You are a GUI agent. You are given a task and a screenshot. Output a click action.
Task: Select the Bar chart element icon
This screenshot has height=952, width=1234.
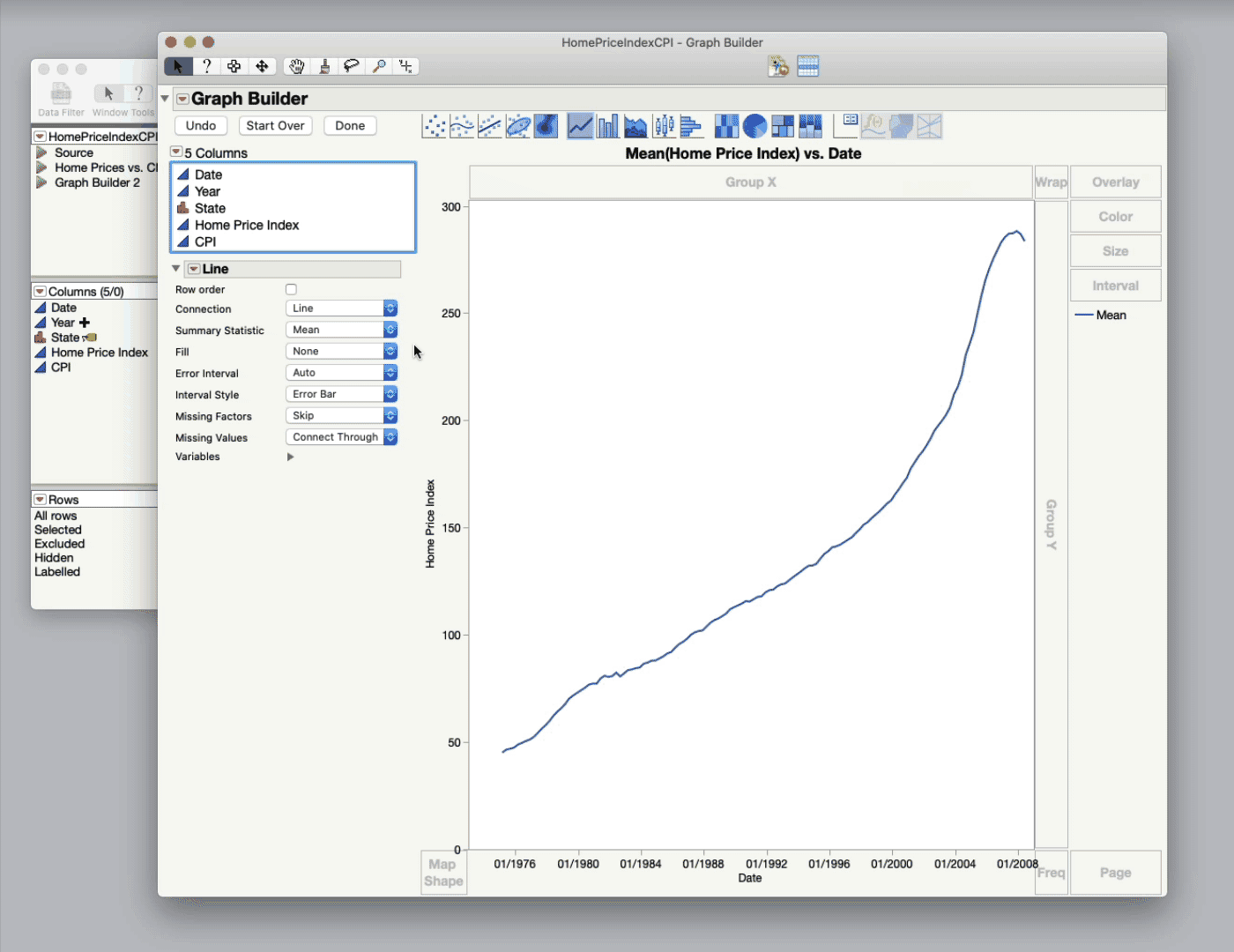click(607, 125)
